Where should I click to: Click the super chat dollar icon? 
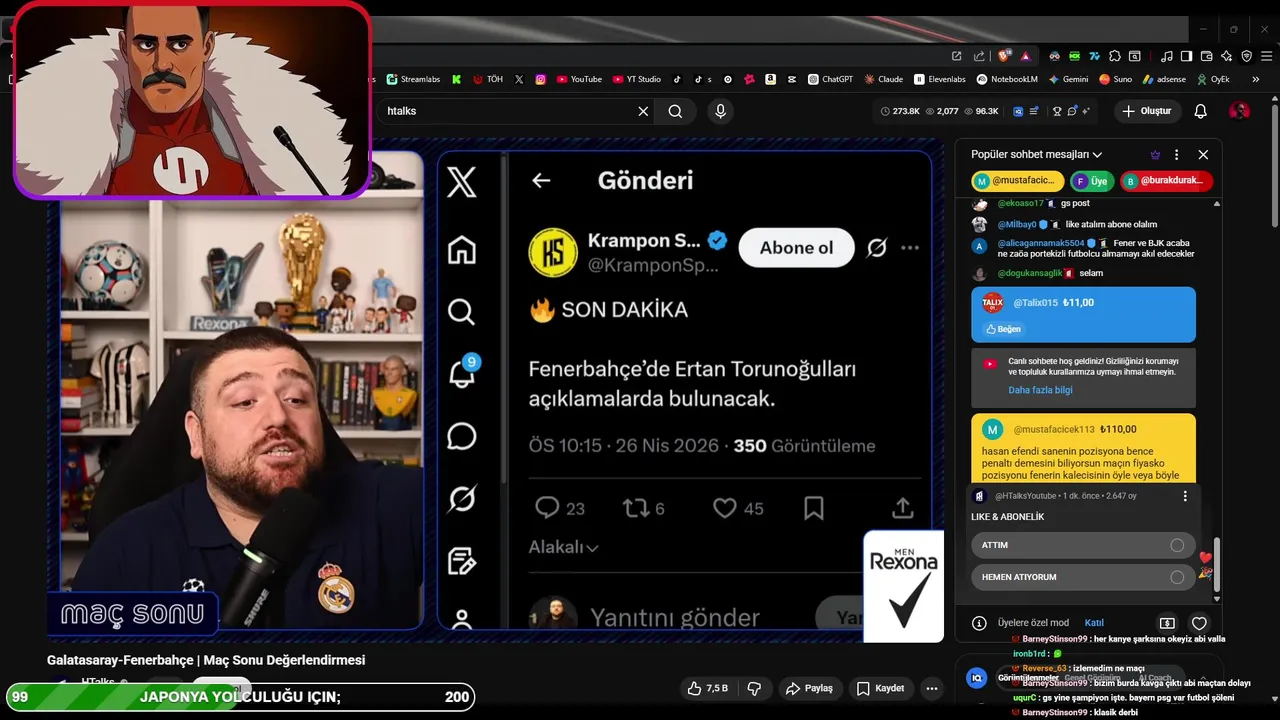coord(1166,623)
